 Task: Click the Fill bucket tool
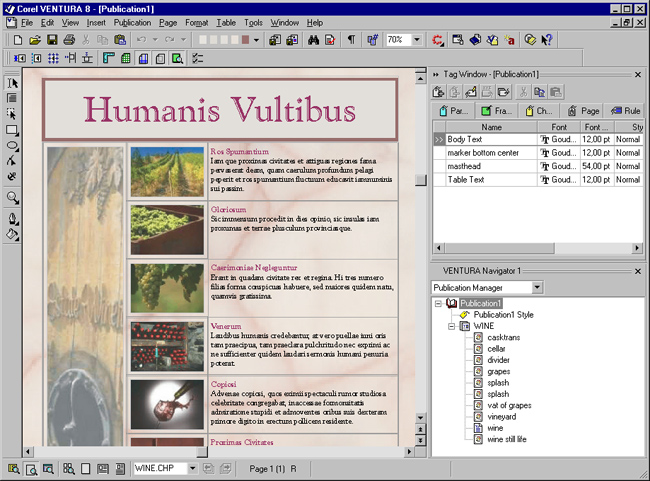tap(12, 234)
